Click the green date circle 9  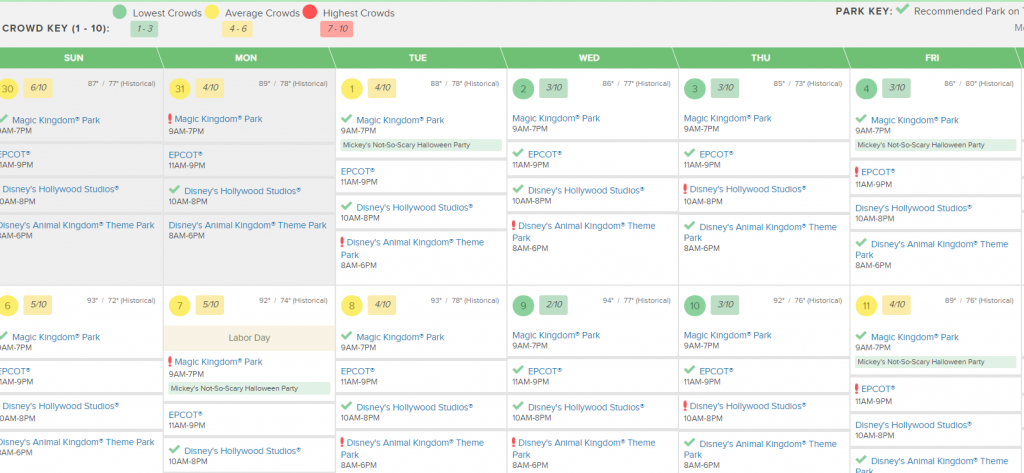(523, 305)
